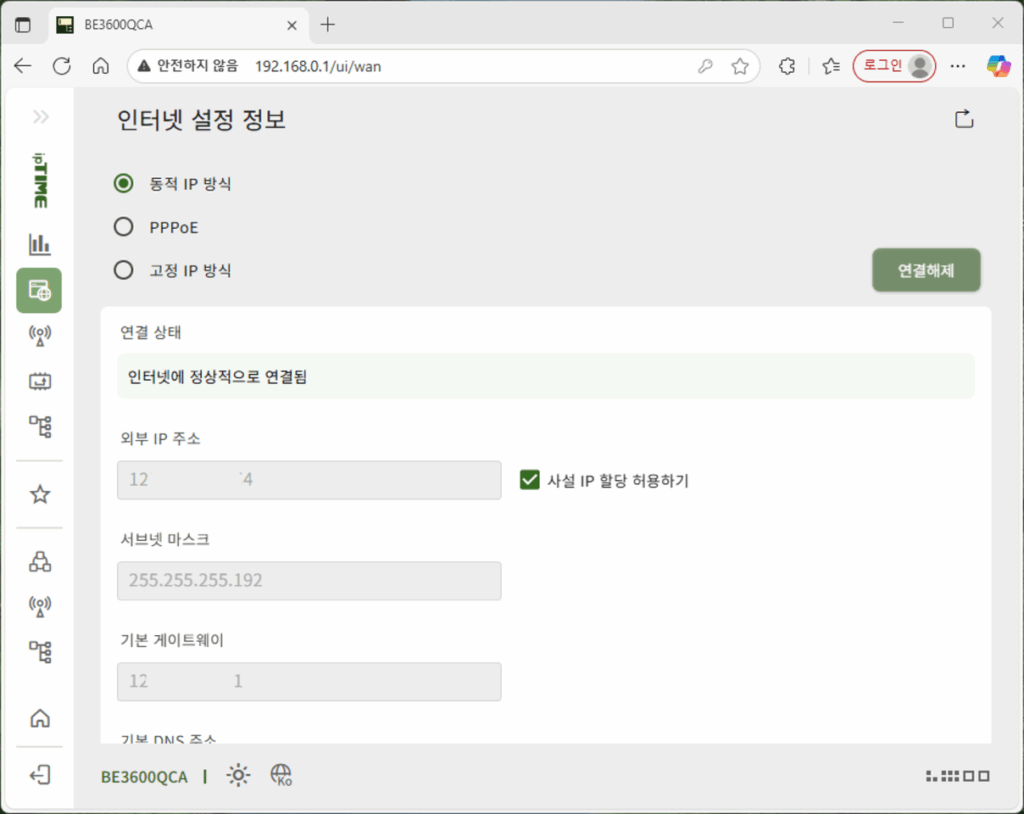This screenshot has width=1024, height=814.
Task: Click the highlighted internet settings sidebar icon
Action: tap(39, 291)
